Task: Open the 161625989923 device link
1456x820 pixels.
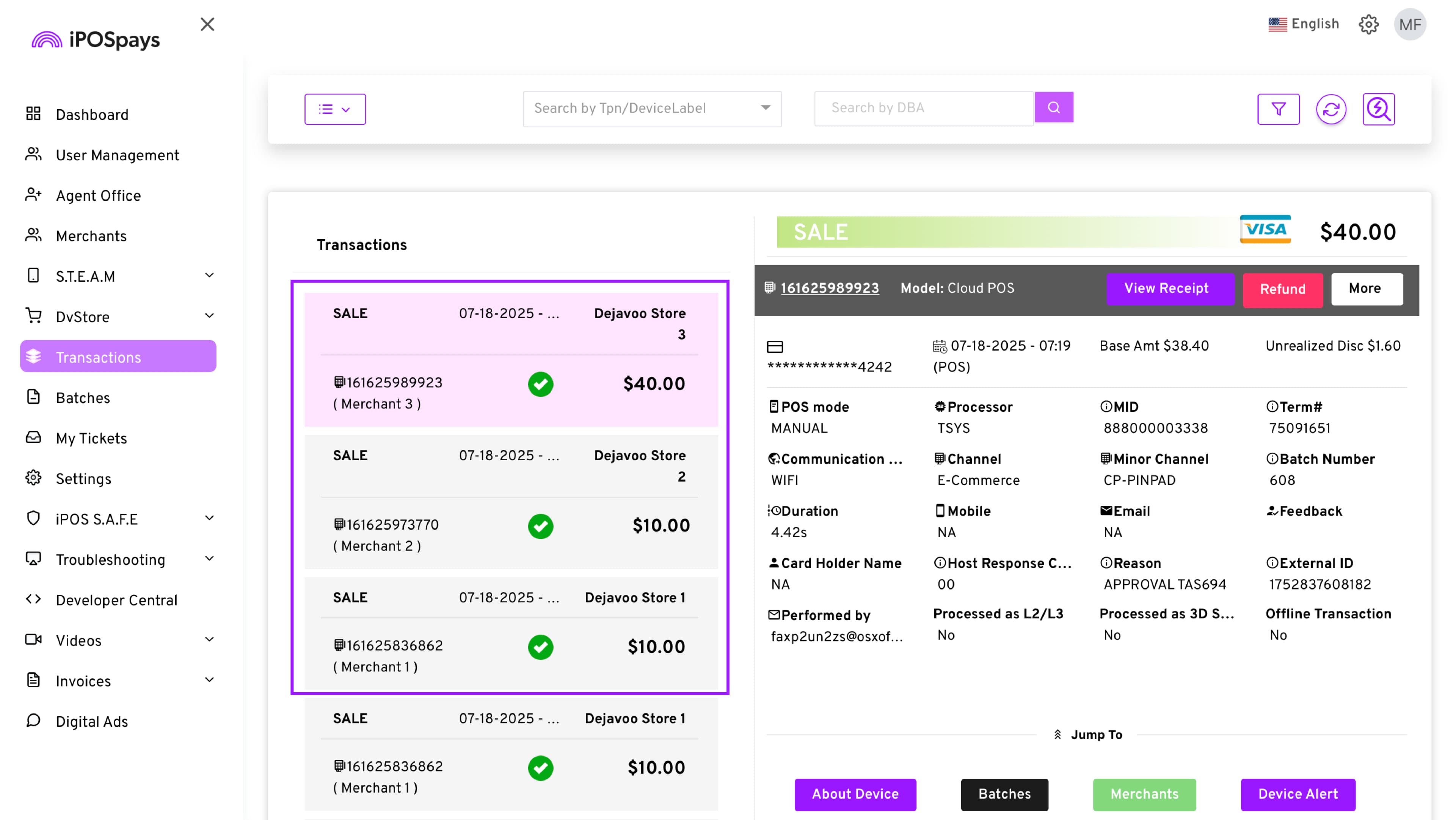Action: point(829,288)
